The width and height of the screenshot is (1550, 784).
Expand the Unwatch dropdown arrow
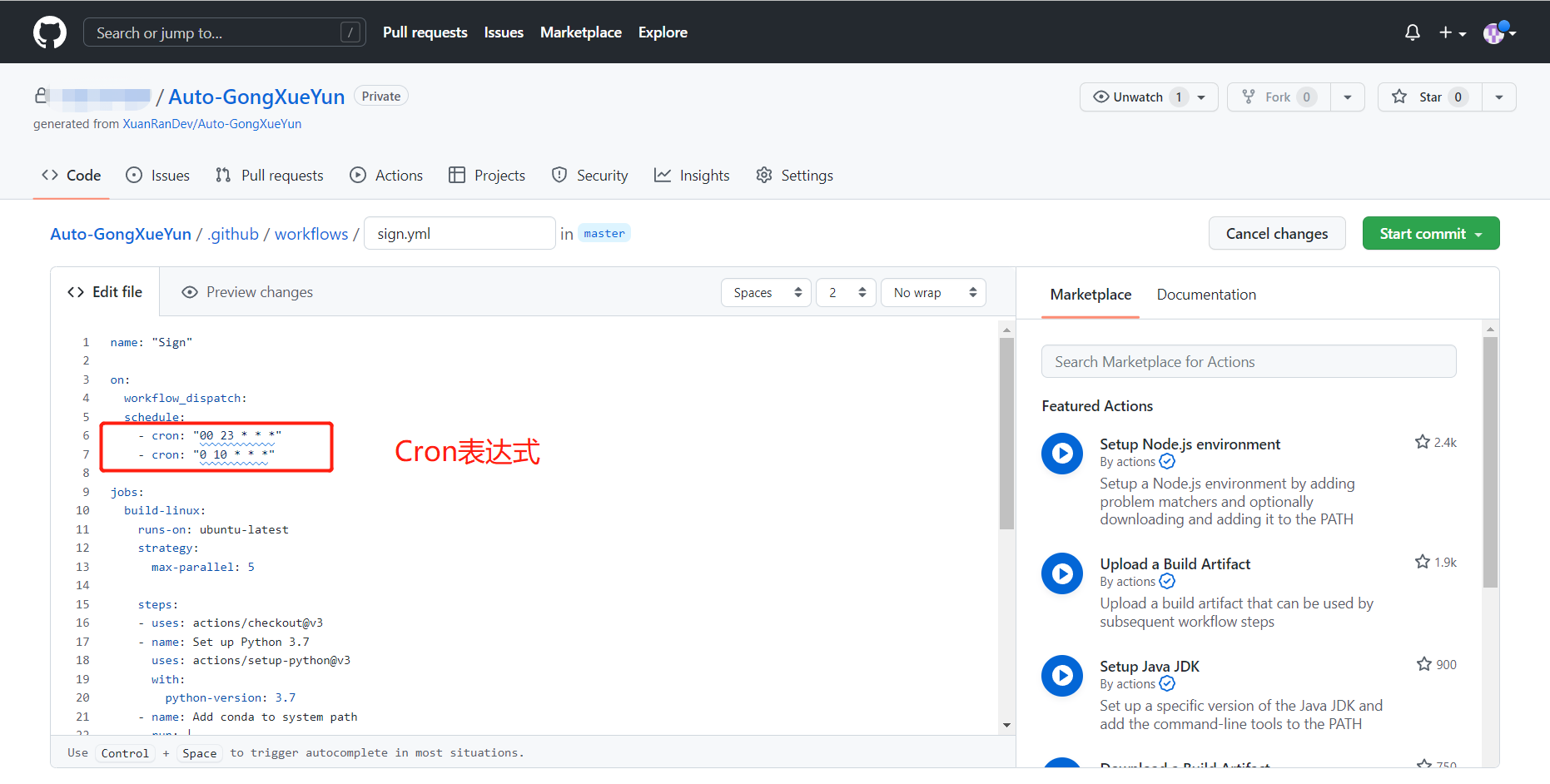click(x=1202, y=97)
